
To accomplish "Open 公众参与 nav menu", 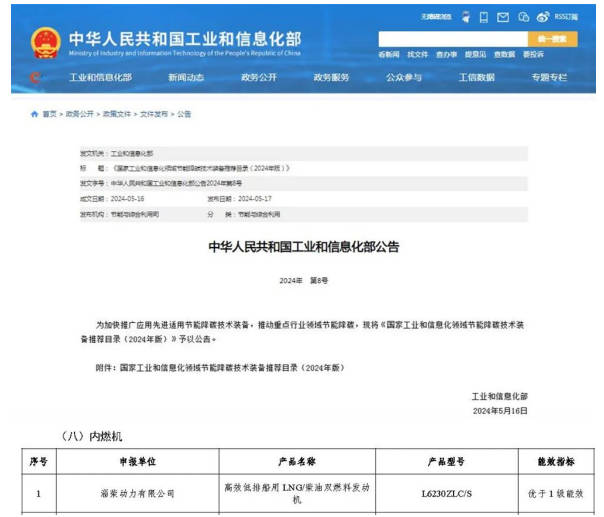I will [x=404, y=77].
